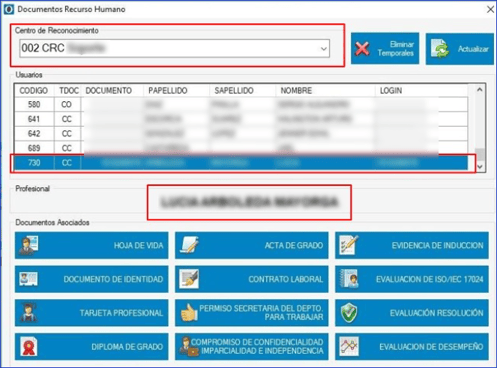Expand the Centro de Reconocimiento dropdown

pyautogui.click(x=323, y=49)
